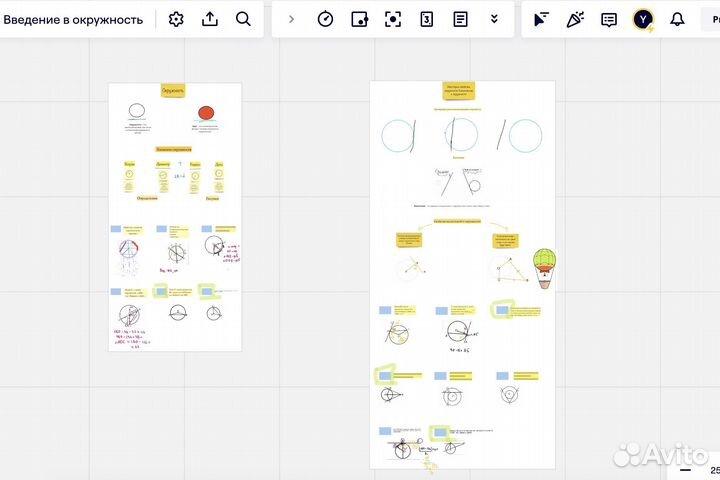Click board title Введение в окружность

point(80,19)
